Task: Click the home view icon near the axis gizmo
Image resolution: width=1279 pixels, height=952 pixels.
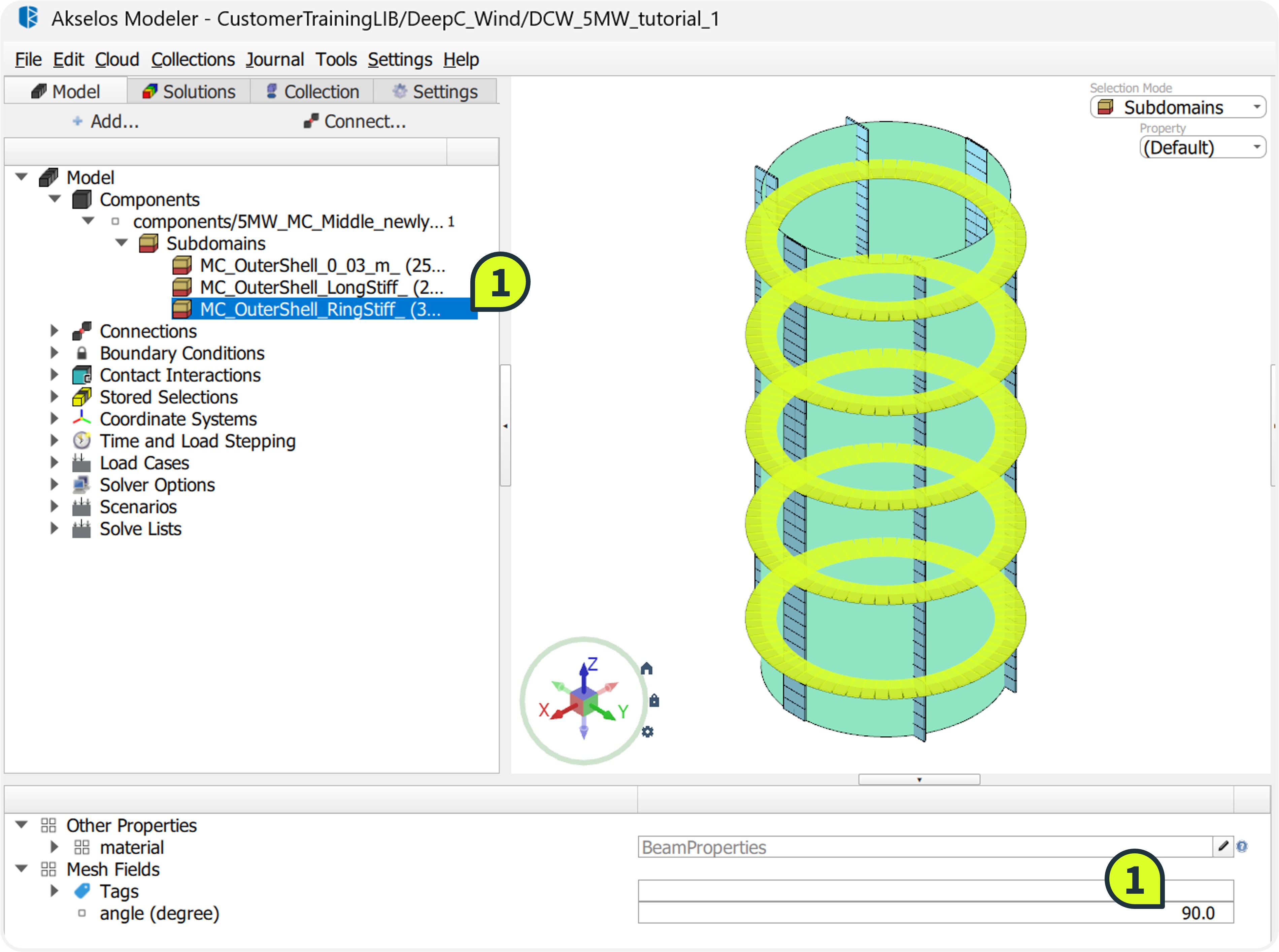Action: tap(646, 668)
